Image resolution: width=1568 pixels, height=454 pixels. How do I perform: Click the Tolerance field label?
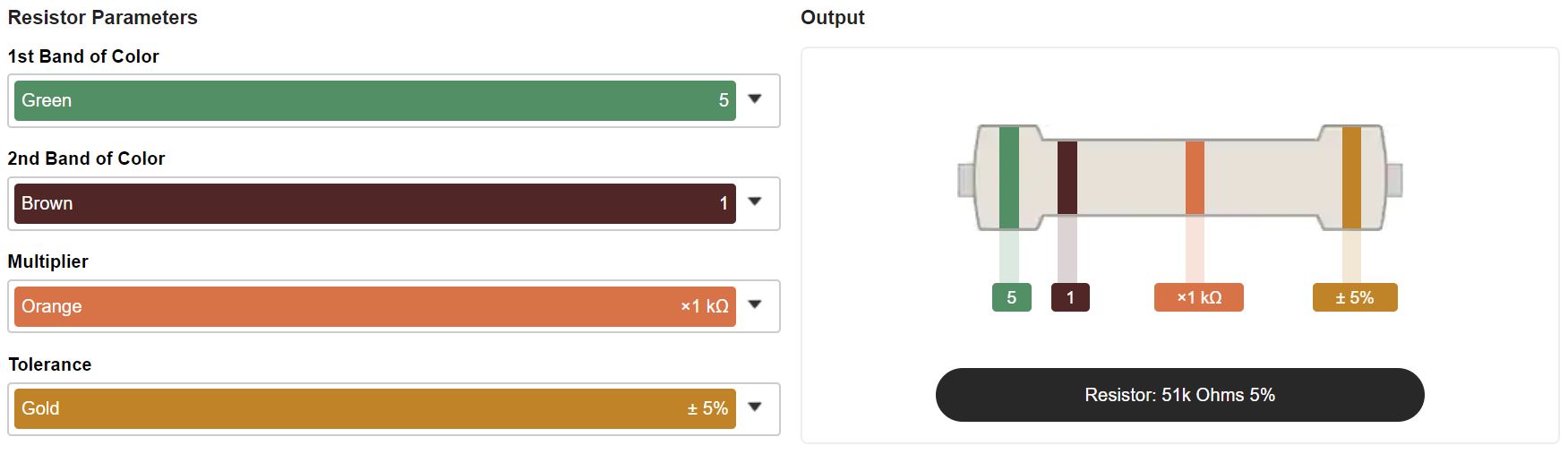pos(50,364)
